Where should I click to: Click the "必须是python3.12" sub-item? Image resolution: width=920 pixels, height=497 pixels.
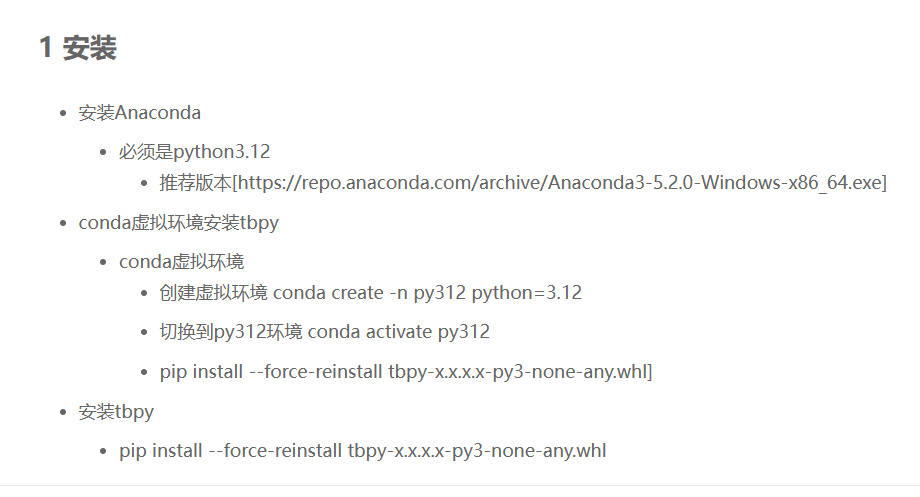coord(194,152)
